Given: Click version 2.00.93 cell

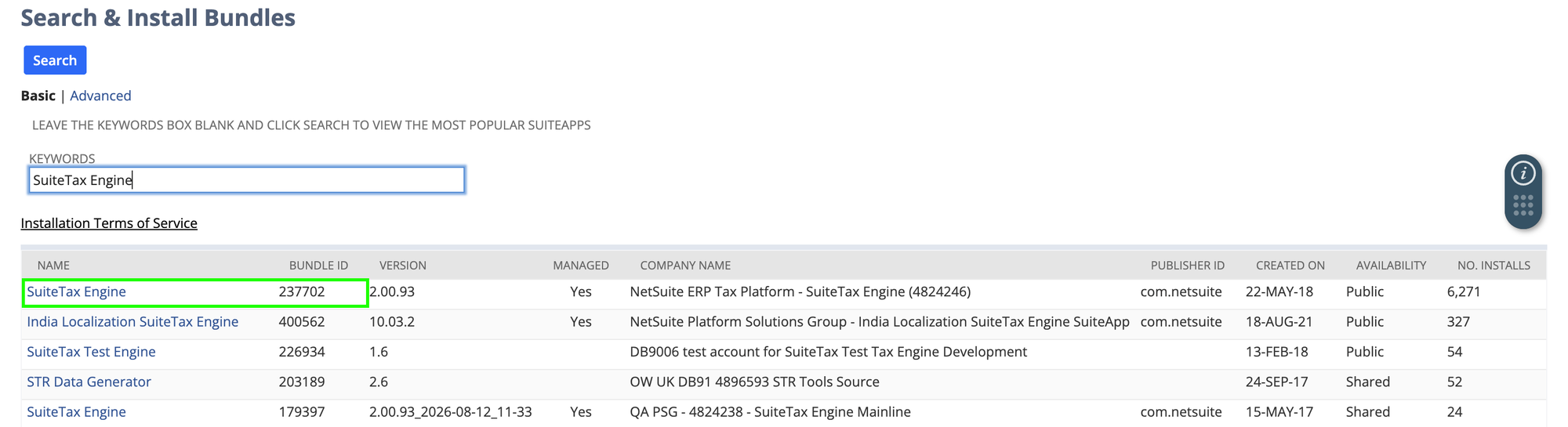Looking at the screenshot, I should click(x=392, y=291).
